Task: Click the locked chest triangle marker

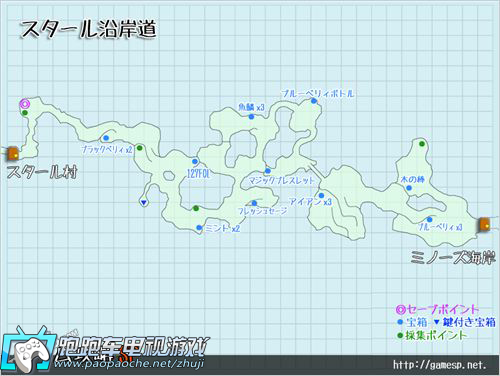Action: point(143,202)
